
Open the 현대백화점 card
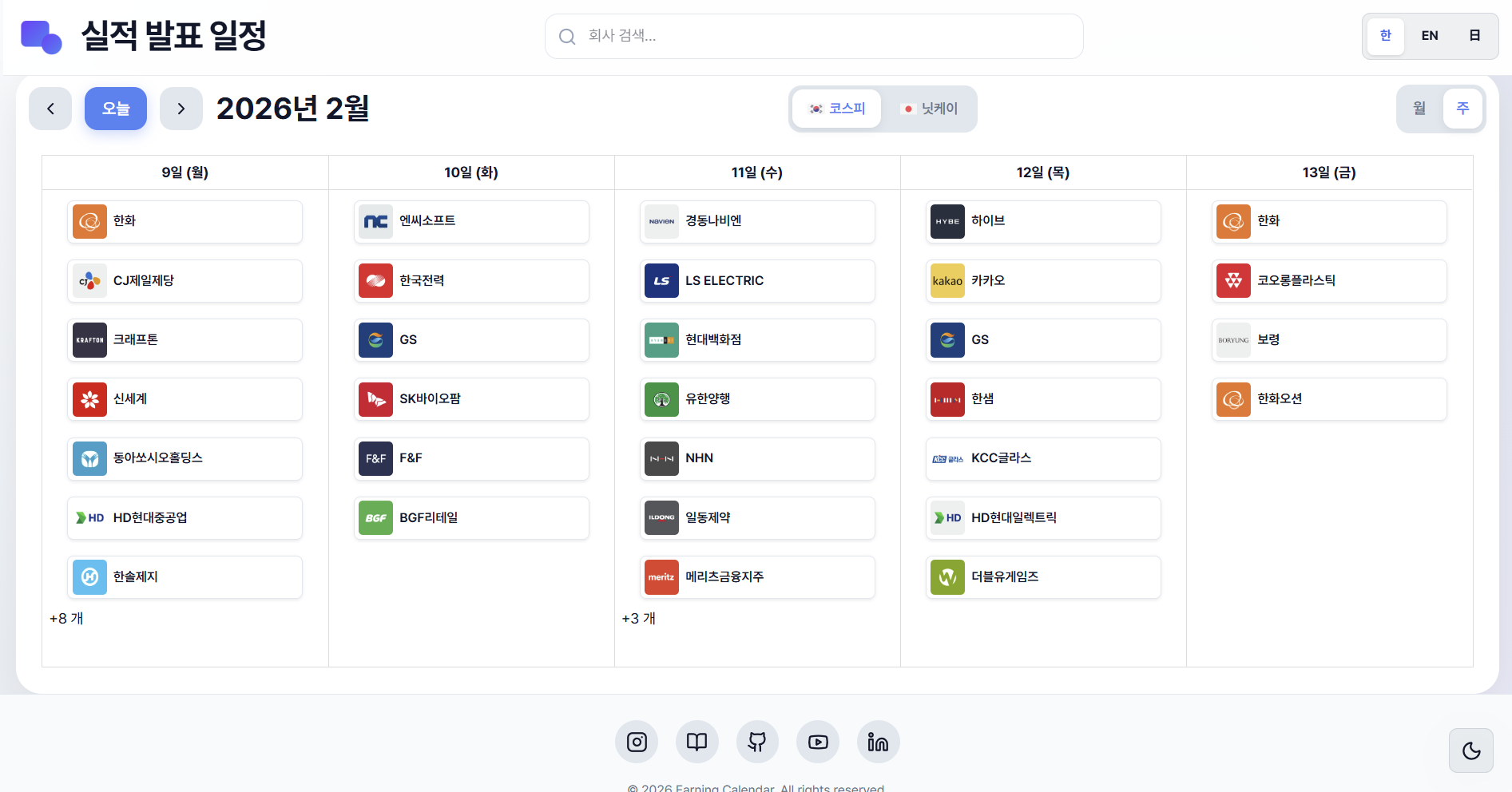point(757,340)
